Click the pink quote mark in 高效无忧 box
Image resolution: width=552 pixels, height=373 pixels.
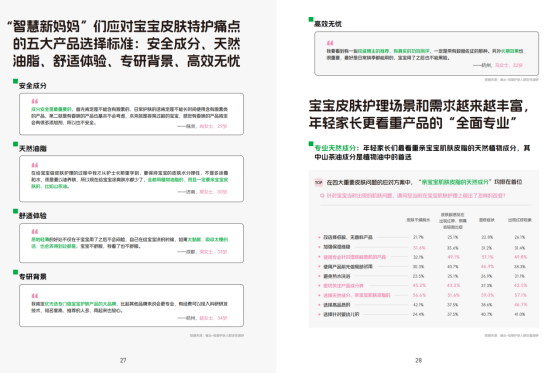330,43
